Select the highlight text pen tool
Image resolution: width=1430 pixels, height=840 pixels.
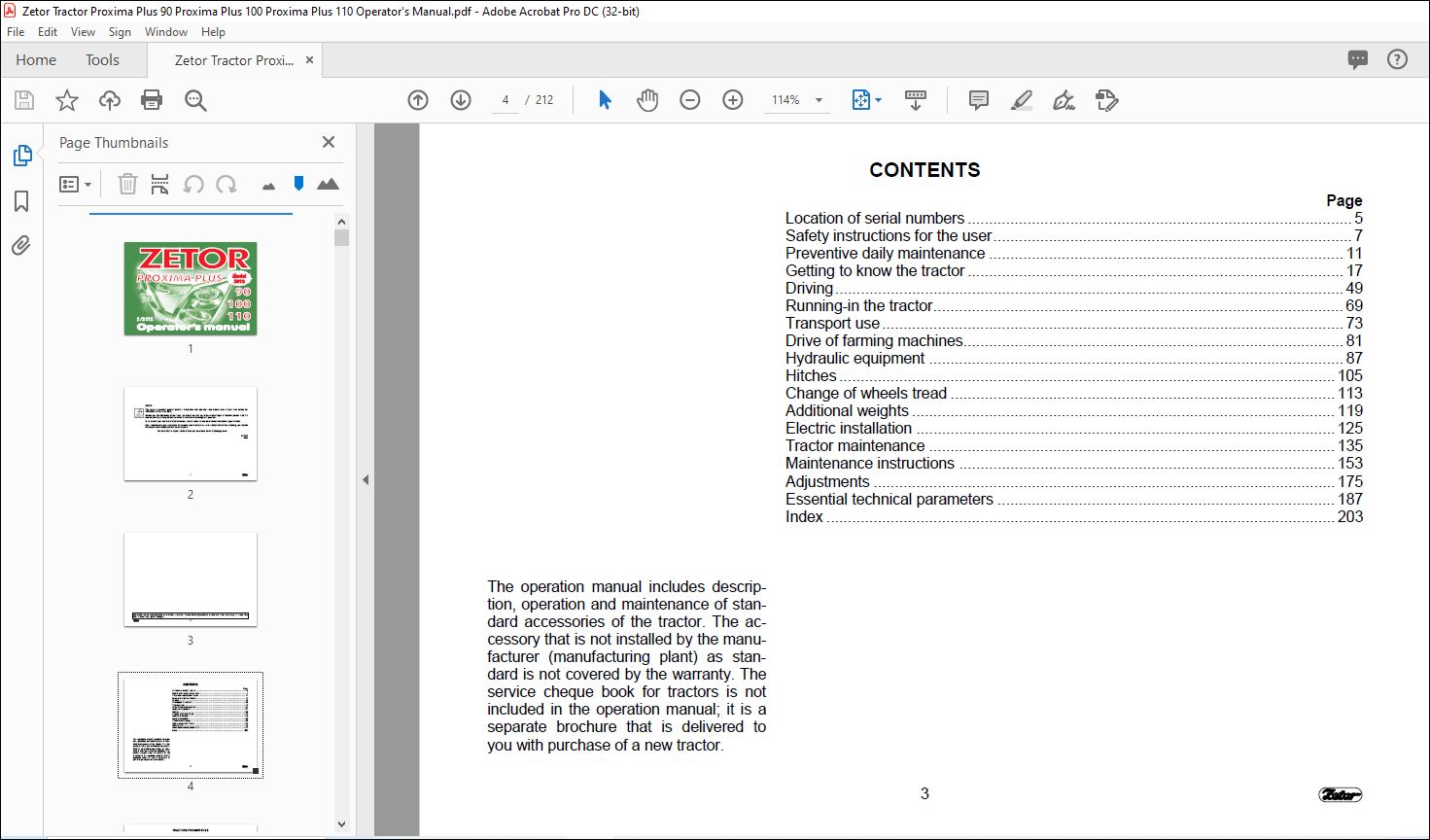1022,100
